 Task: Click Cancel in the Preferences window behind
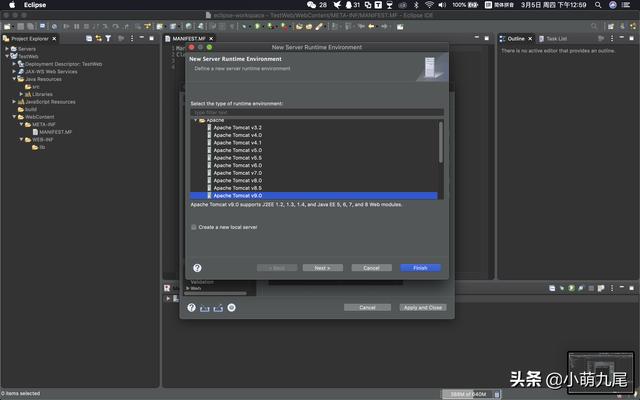click(367, 307)
